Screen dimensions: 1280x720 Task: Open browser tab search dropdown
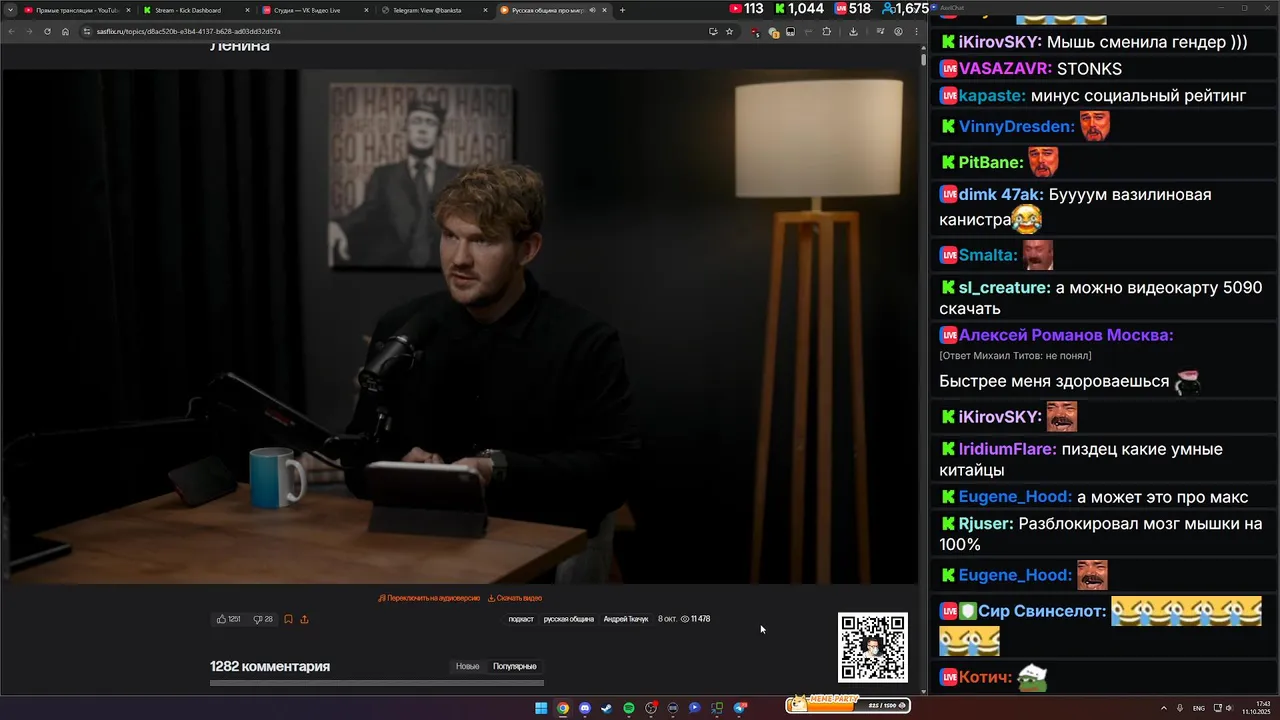[10, 10]
